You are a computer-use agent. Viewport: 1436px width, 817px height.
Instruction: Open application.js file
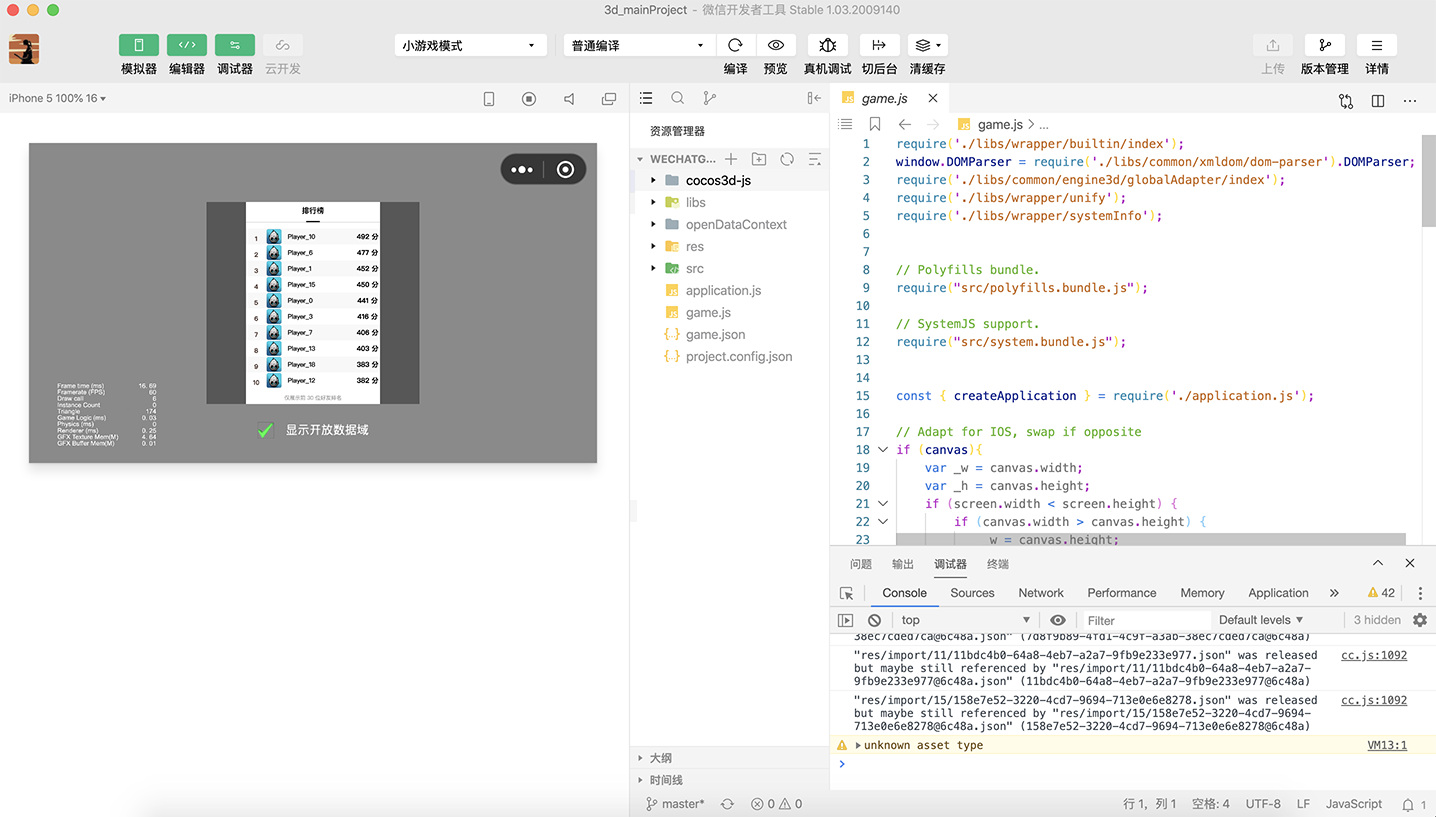[x=723, y=290]
